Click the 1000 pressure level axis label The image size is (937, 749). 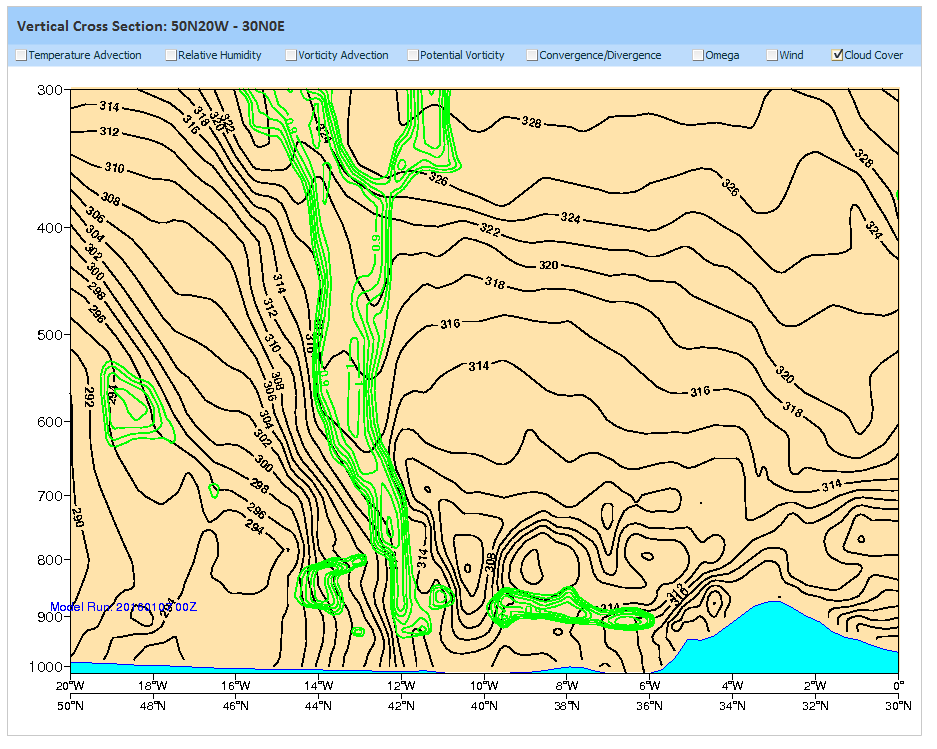(x=49, y=667)
